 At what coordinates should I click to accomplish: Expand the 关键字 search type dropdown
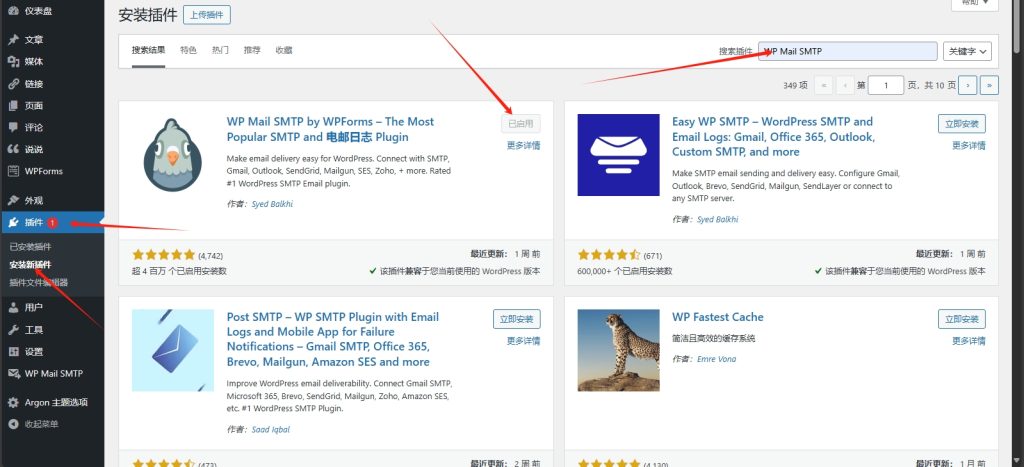(968, 51)
